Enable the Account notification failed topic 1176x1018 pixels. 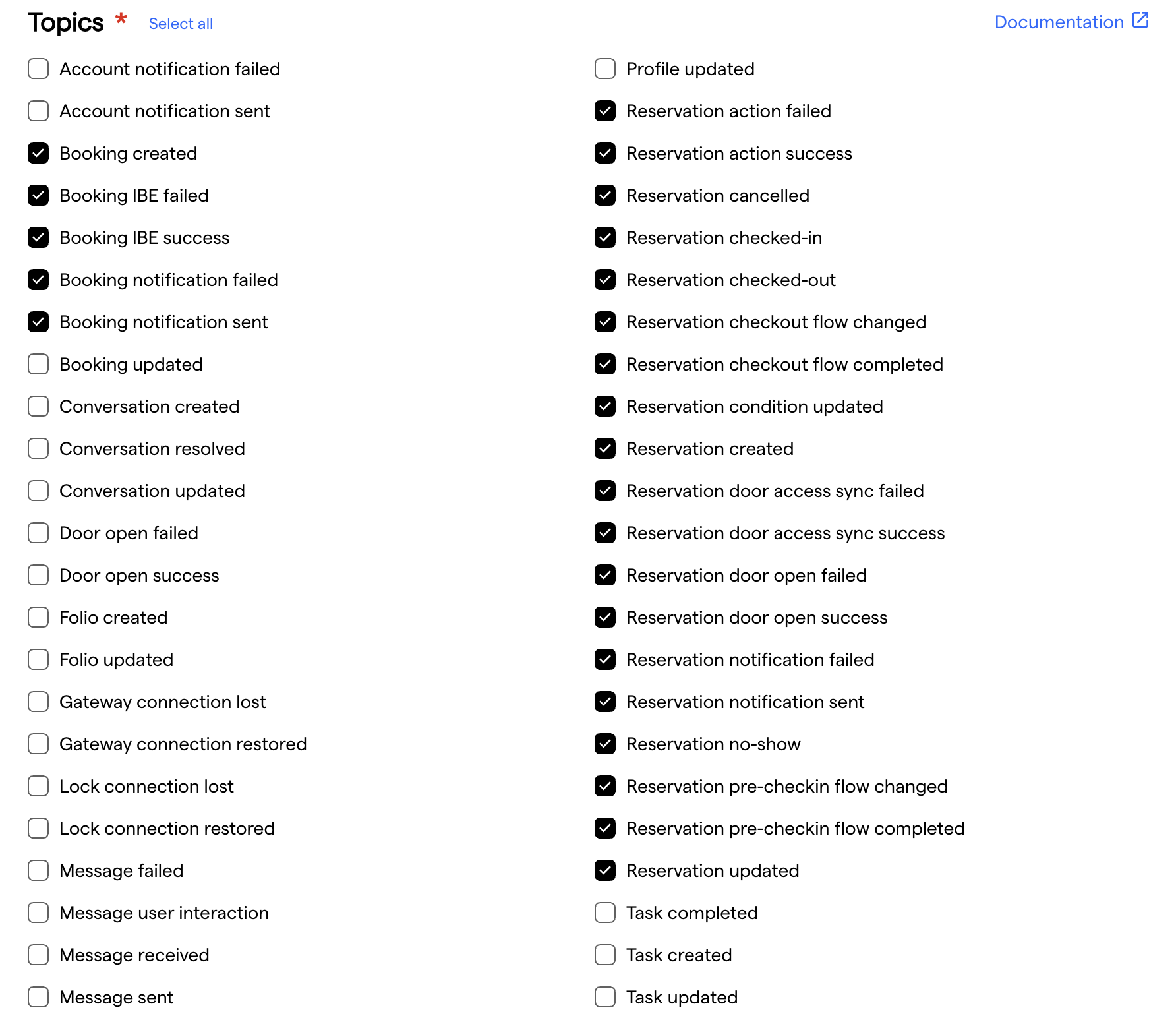tap(38, 69)
